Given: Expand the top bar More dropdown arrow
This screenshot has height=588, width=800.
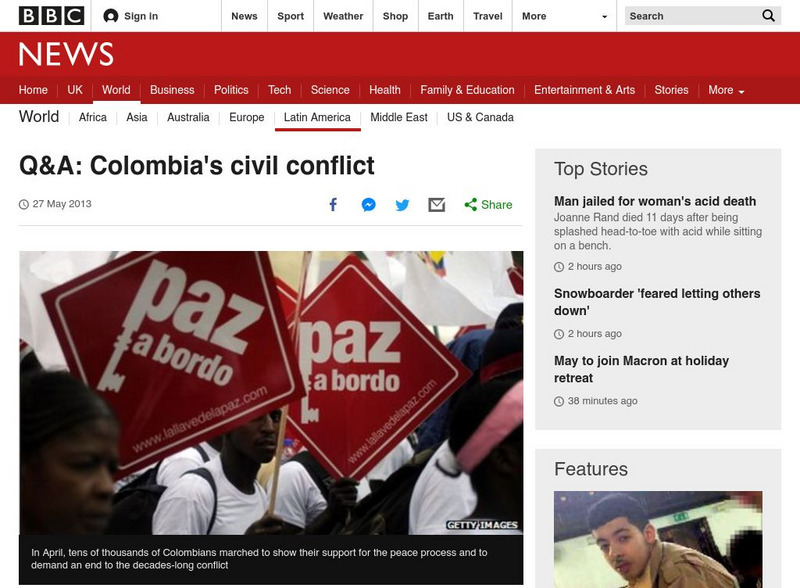Looking at the screenshot, I should [x=605, y=16].
